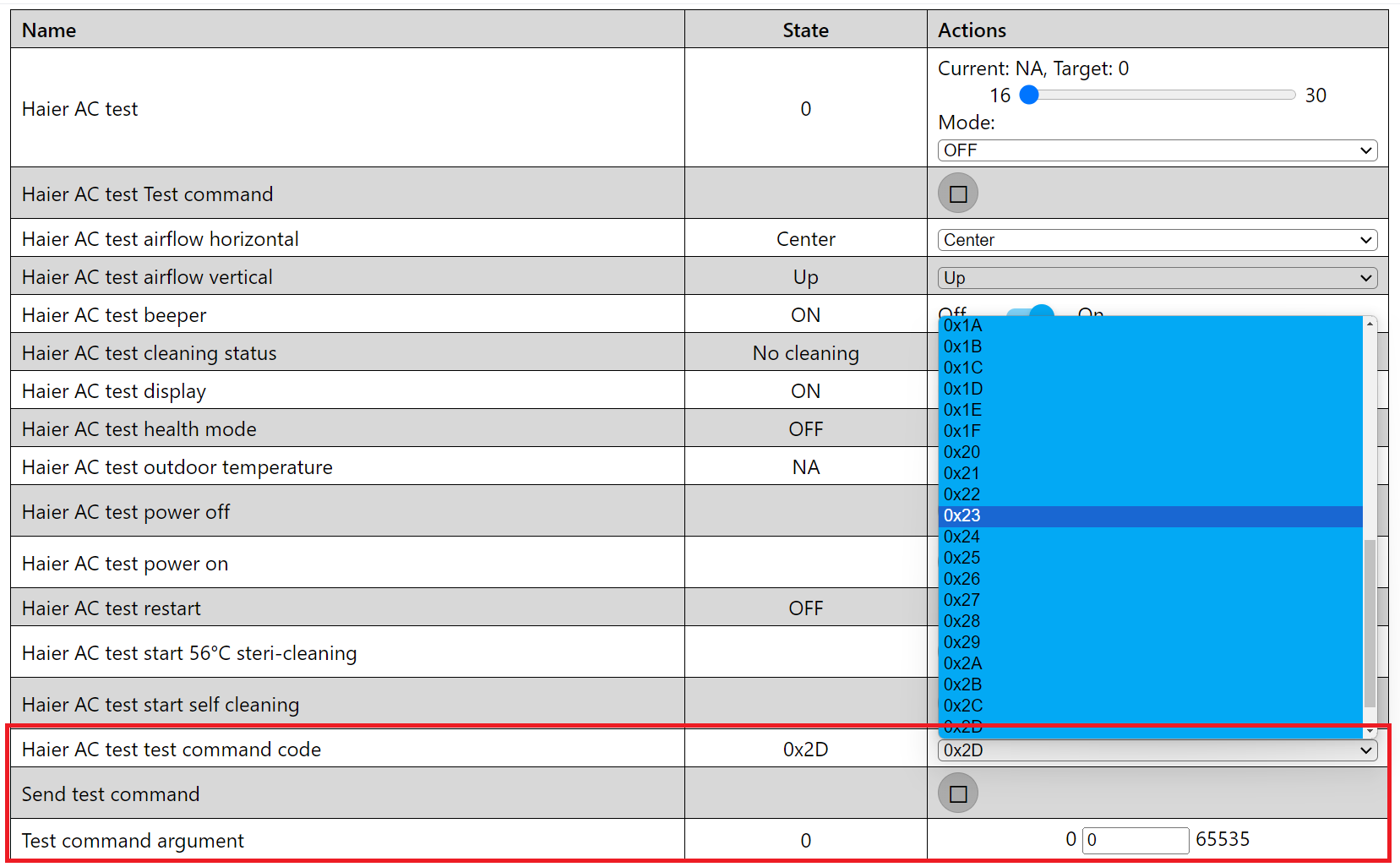Image resolution: width=1400 pixels, height=867 pixels.
Task: Open the test command code 0x2D dropdown
Action: pos(1157,750)
